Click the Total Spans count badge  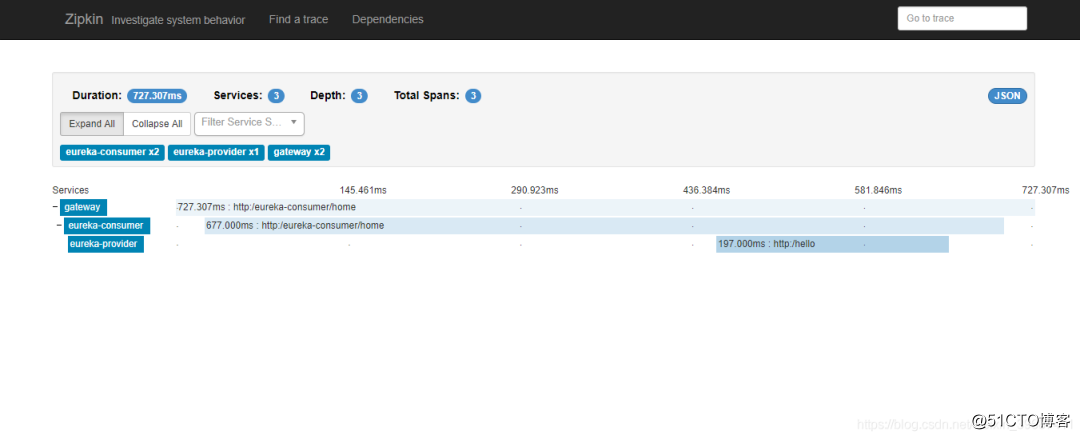pyautogui.click(x=472, y=96)
